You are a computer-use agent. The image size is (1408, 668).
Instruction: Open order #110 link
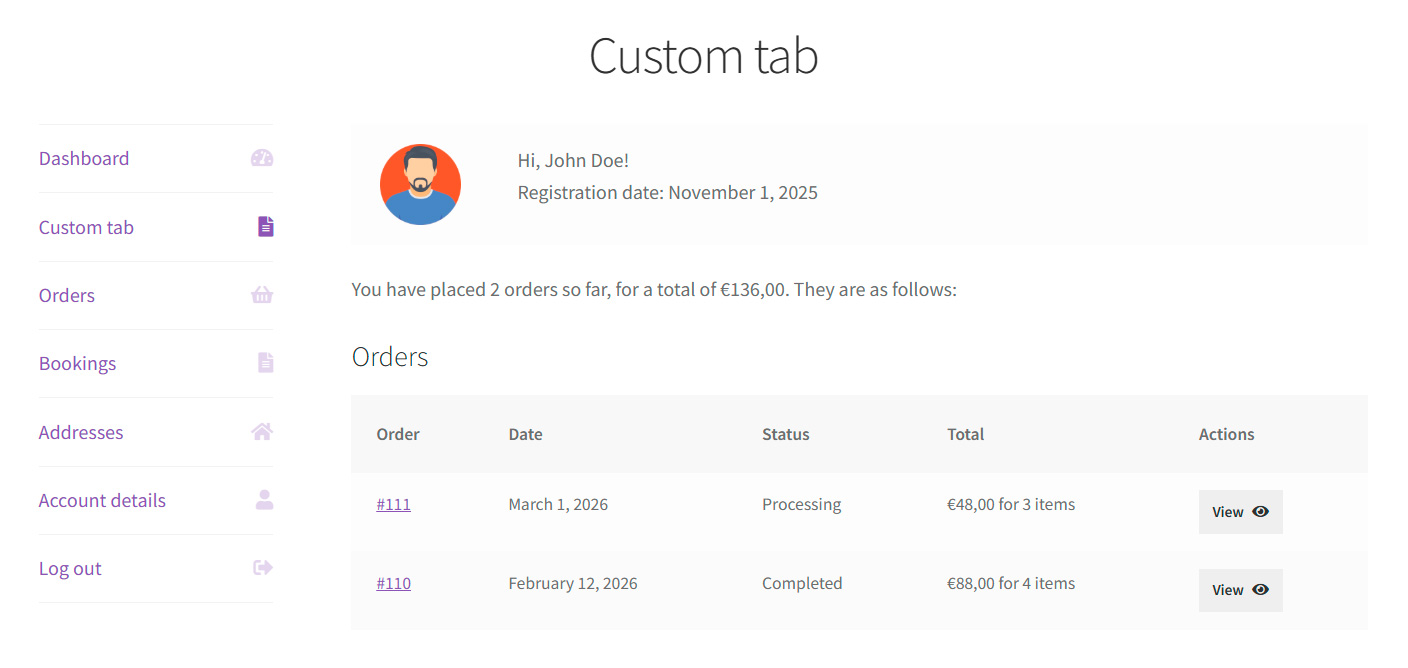tap(393, 583)
